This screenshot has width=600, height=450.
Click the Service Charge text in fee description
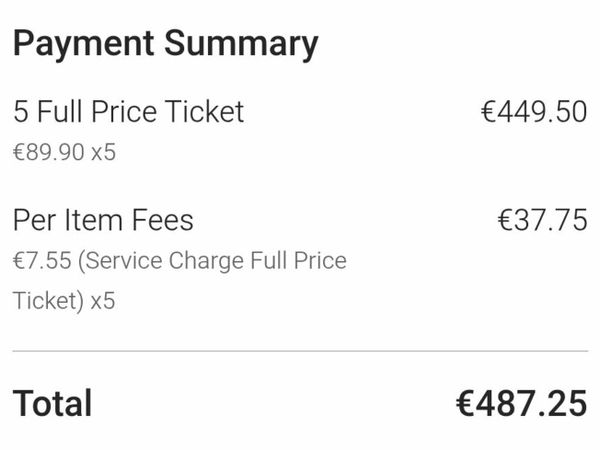pyautogui.click(x=164, y=261)
